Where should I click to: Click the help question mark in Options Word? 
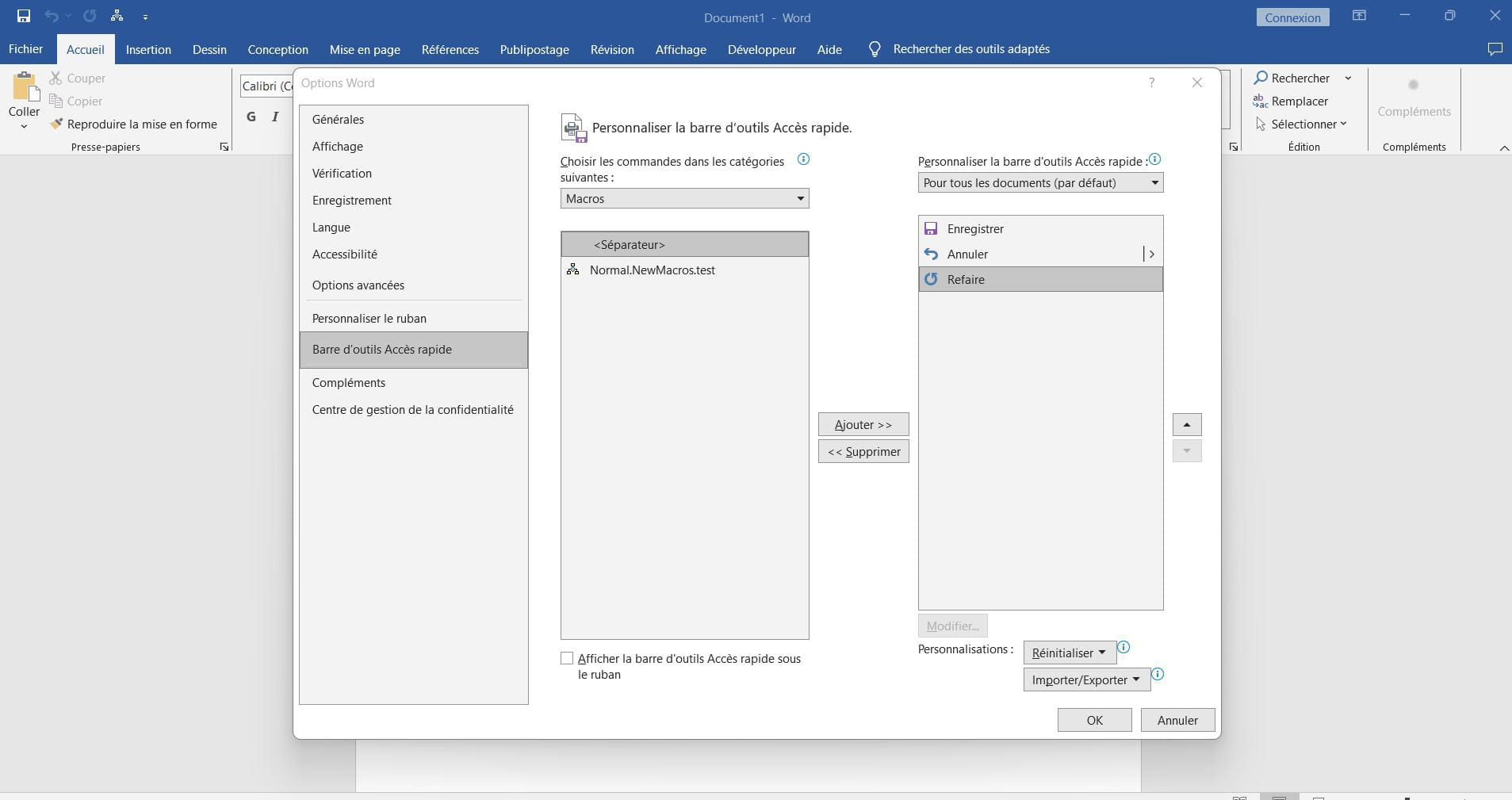tap(1151, 82)
